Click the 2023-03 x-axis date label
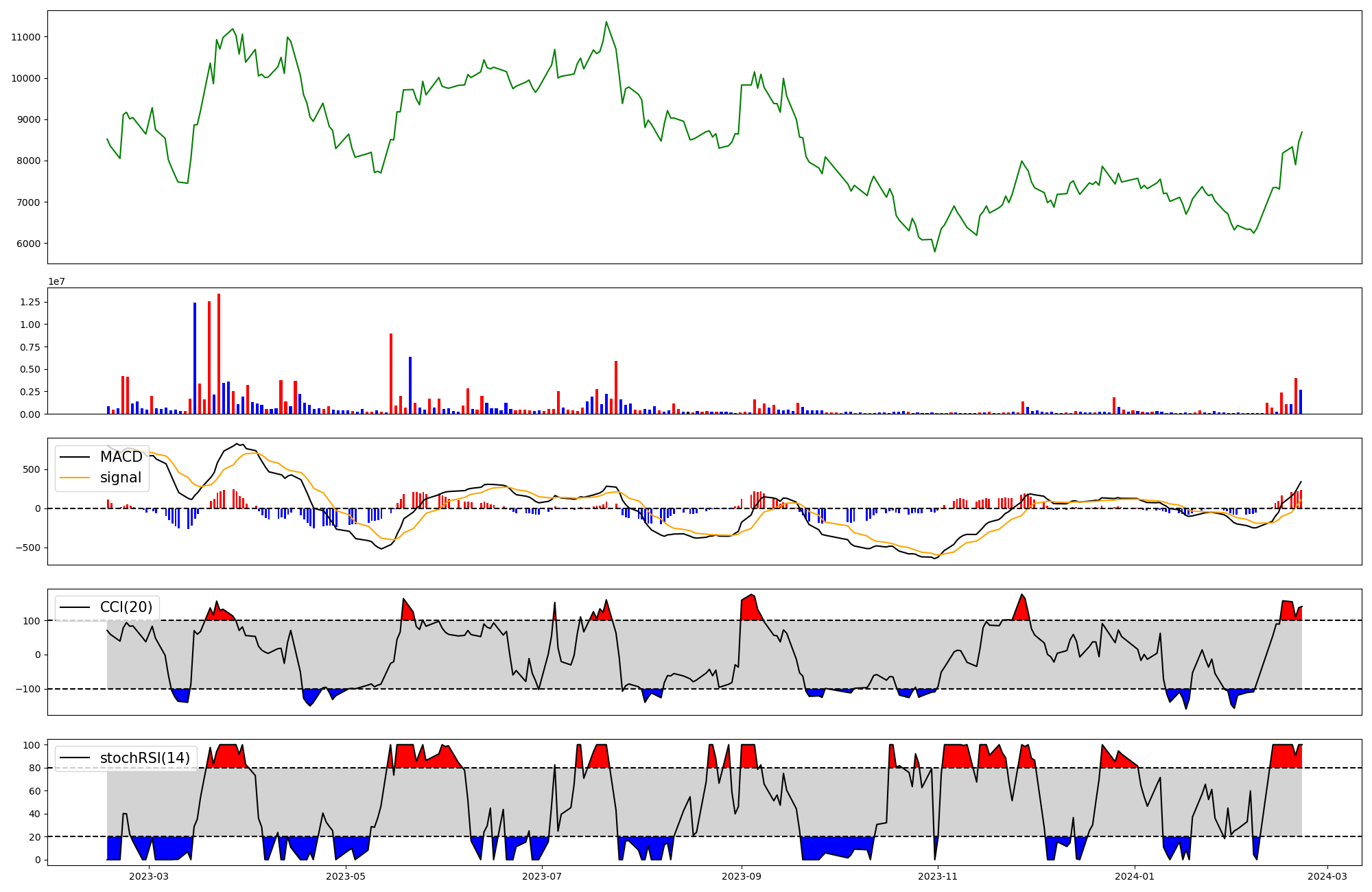This screenshot has height=892, width=1372. [x=149, y=876]
